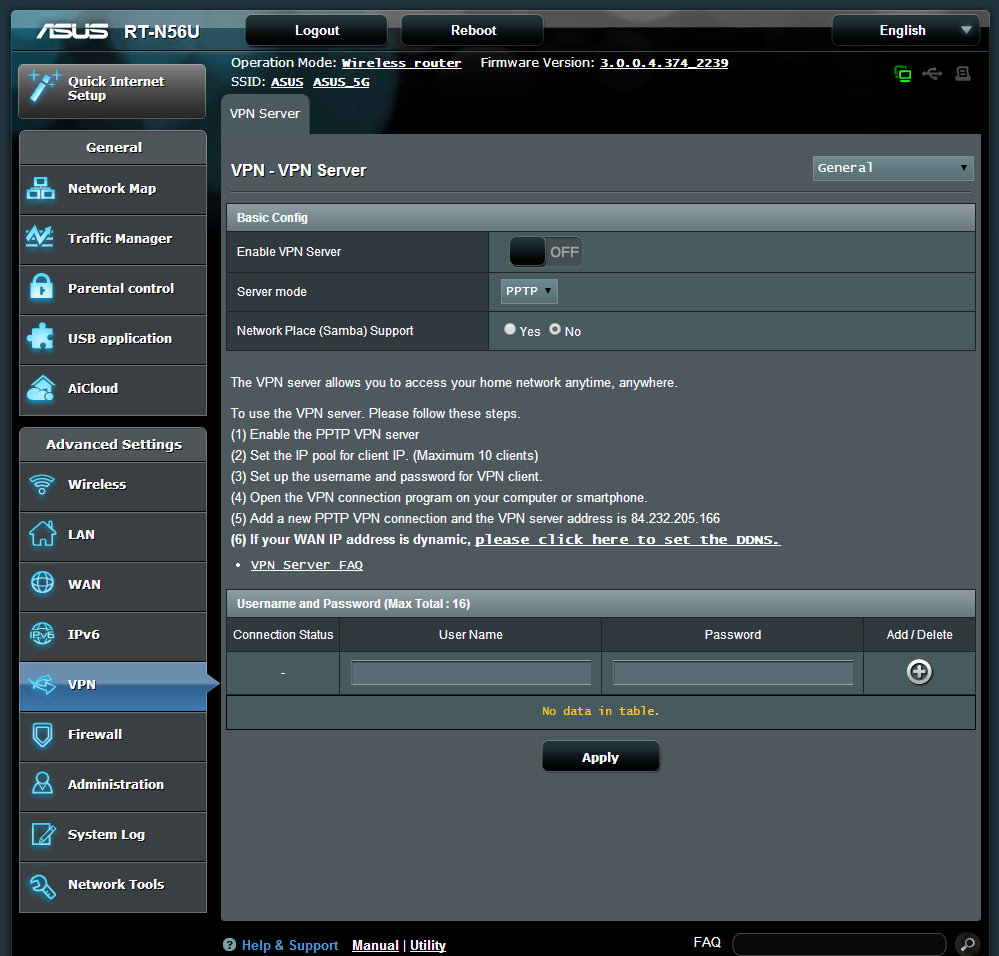Click the User Name input field
Screen dimensions: 999x956
point(471,673)
